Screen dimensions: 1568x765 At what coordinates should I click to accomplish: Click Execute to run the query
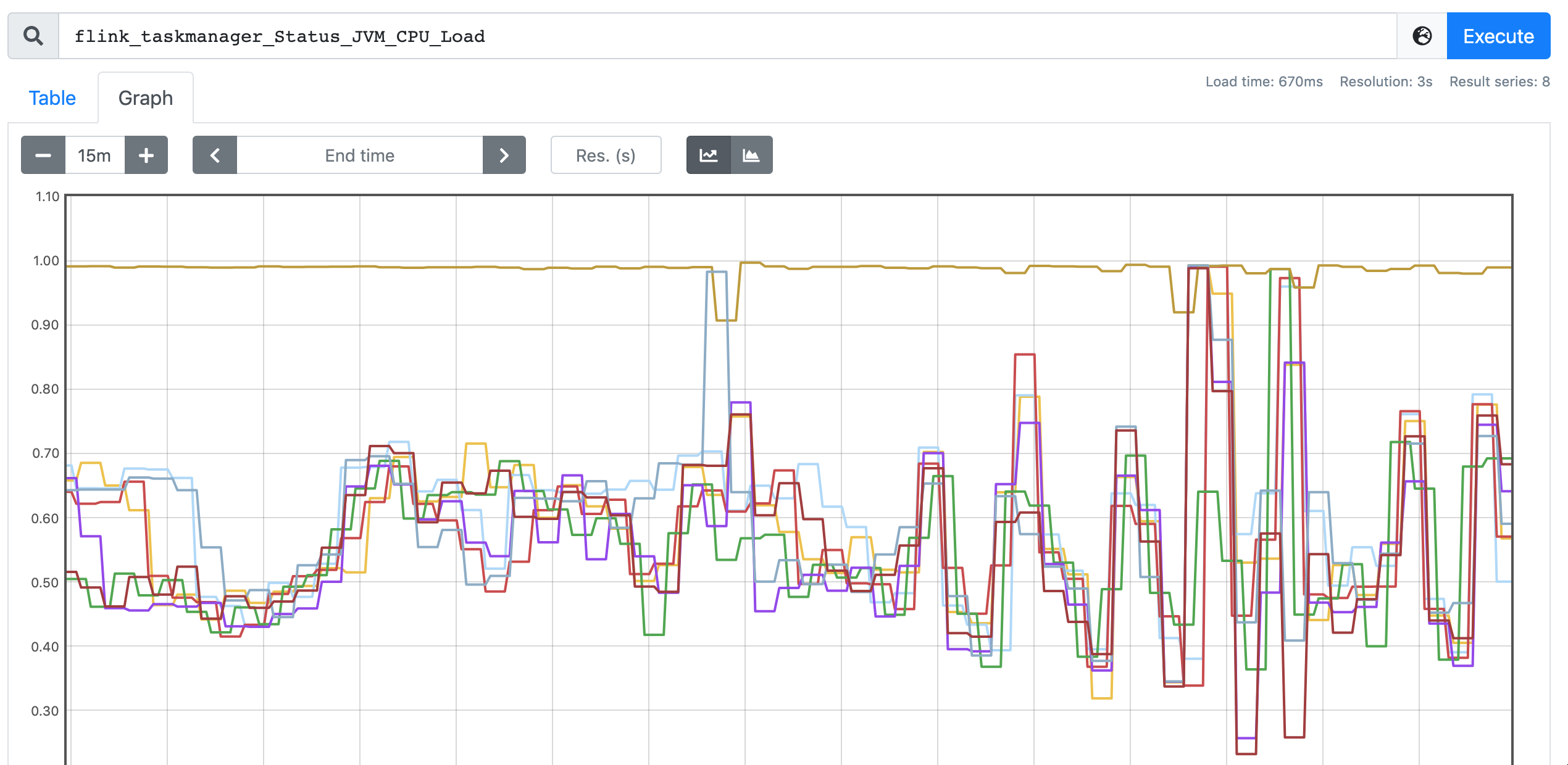point(1498,36)
